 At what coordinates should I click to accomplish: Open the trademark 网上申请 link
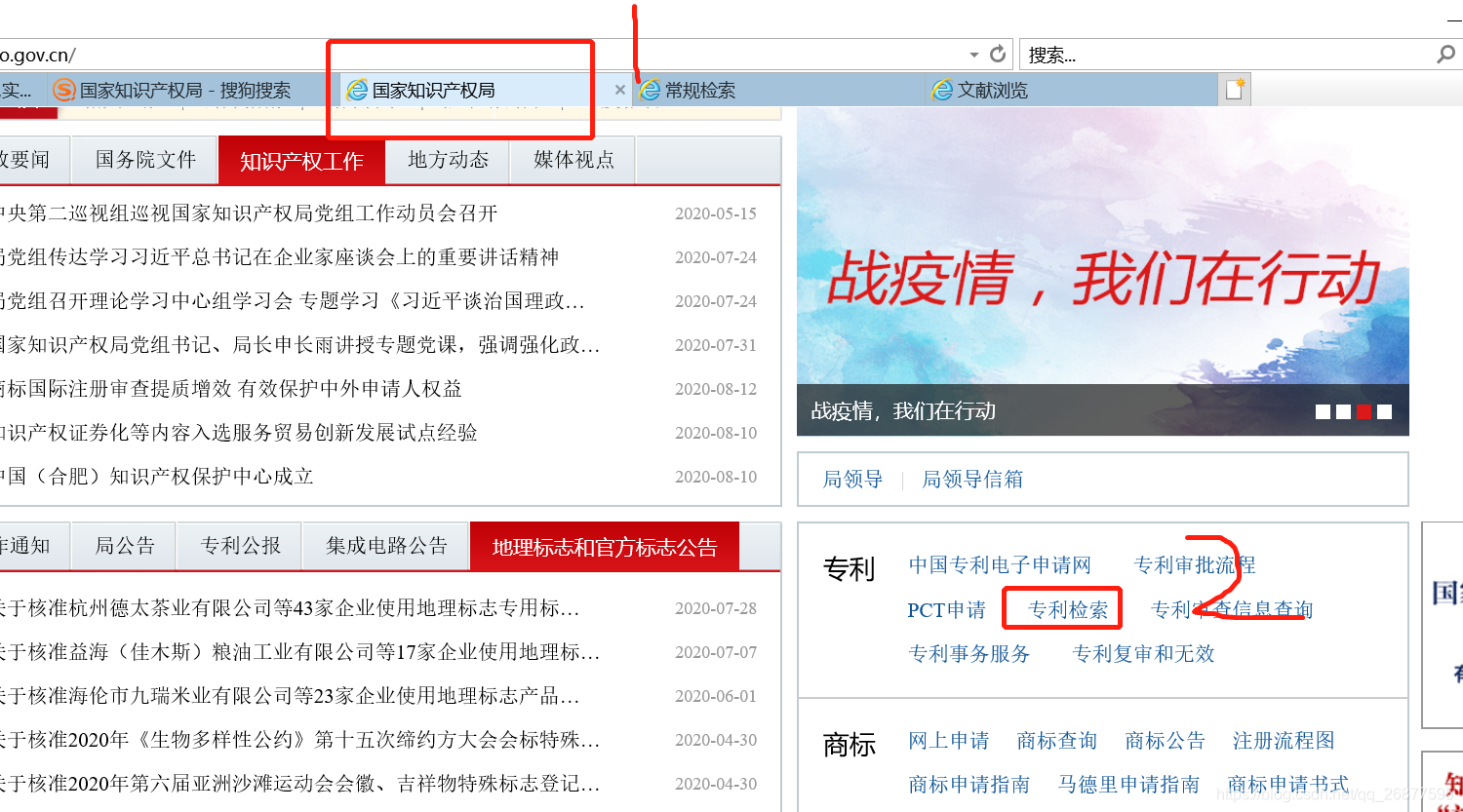[x=949, y=741]
